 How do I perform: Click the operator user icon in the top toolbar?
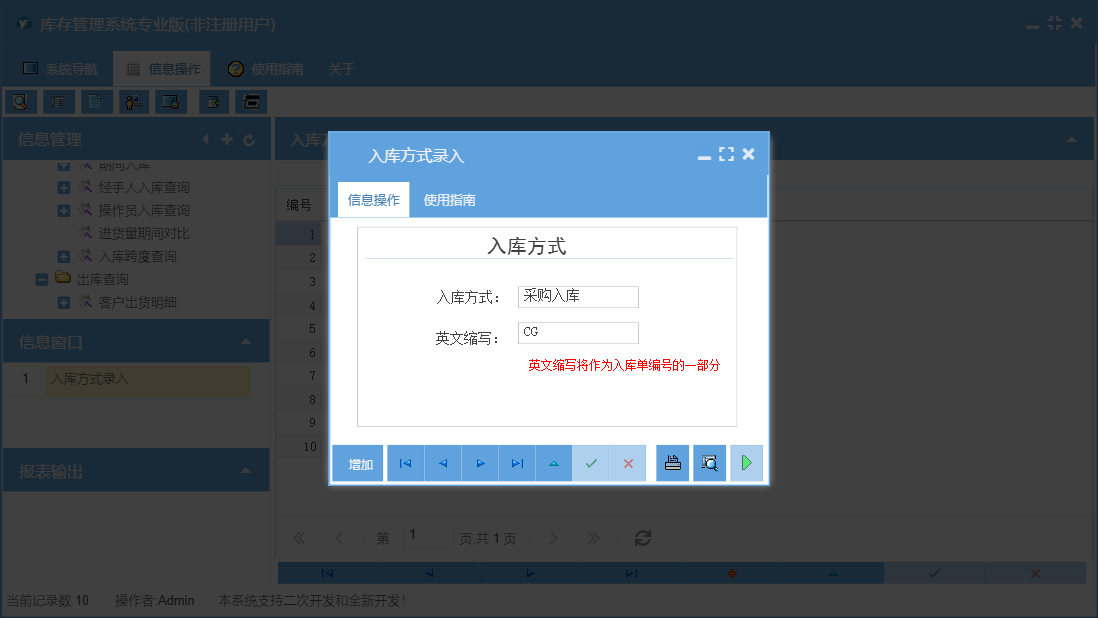click(x=132, y=101)
